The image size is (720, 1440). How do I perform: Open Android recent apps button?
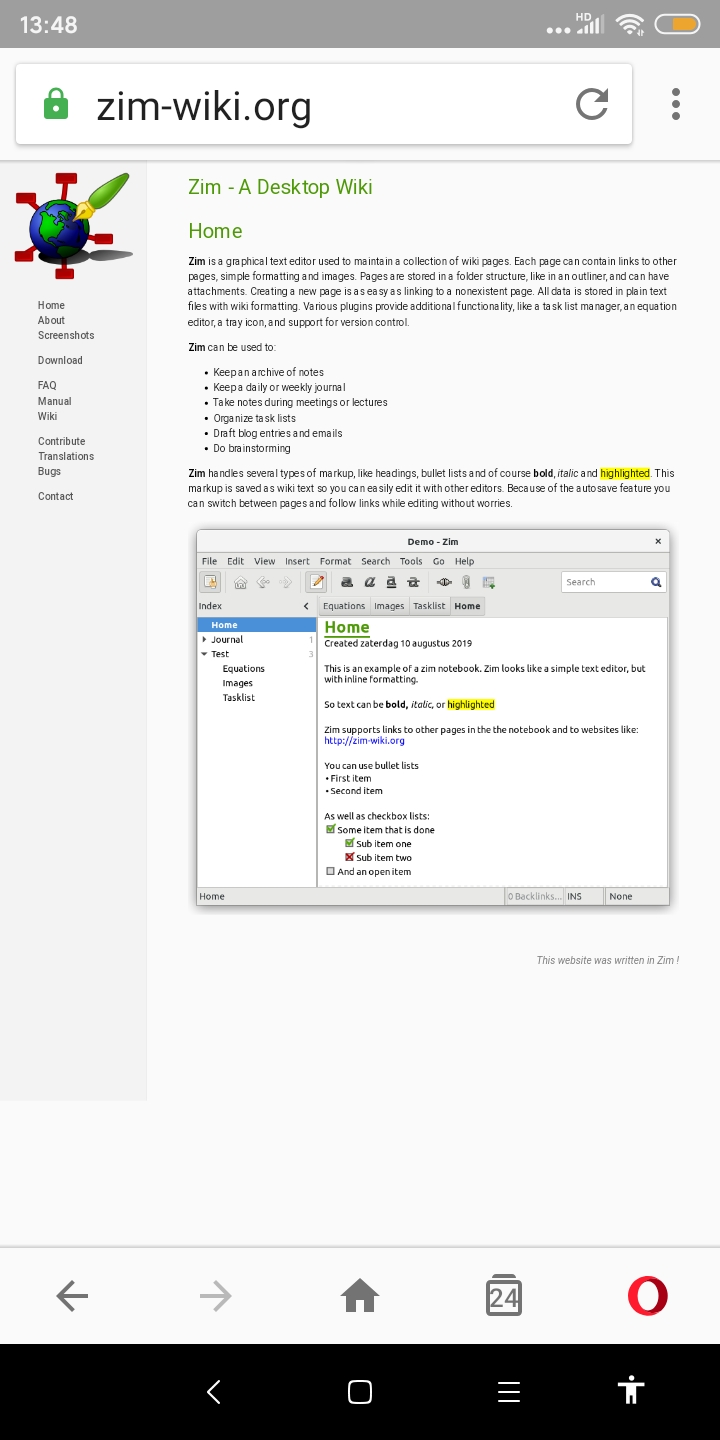coord(508,1391)
